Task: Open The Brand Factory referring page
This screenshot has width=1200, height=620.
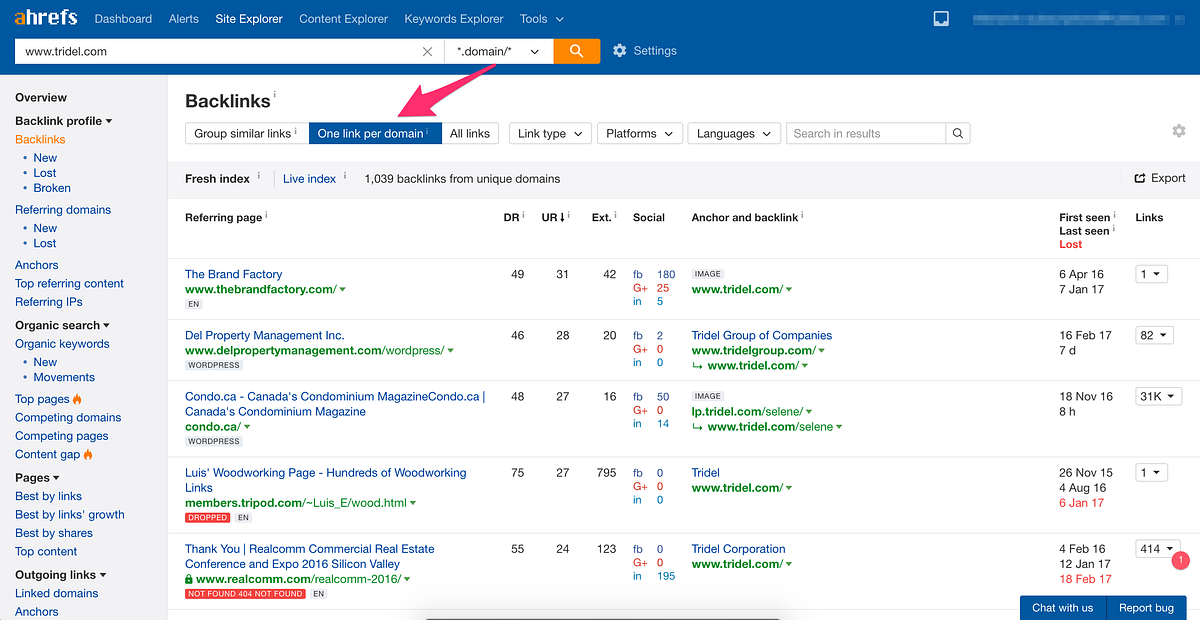Action: pos(234,274)
